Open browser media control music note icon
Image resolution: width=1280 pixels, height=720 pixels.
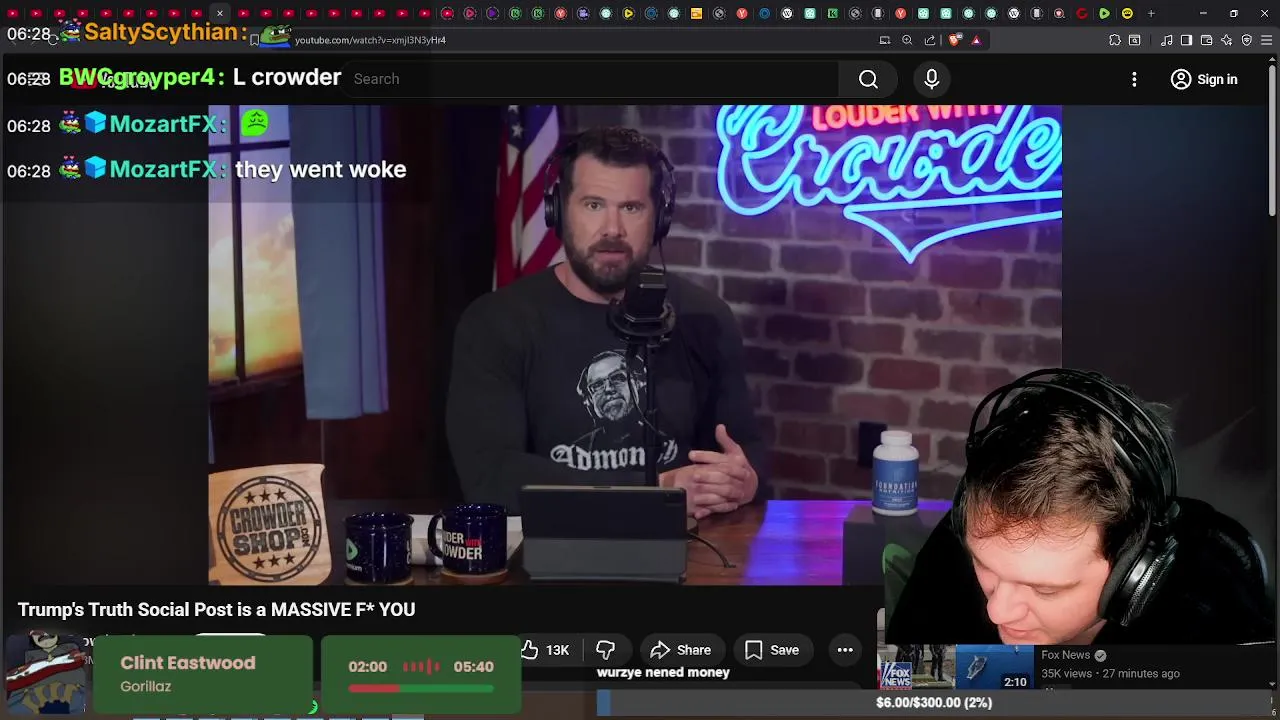pyautogui.click(x=1167, y=40)
